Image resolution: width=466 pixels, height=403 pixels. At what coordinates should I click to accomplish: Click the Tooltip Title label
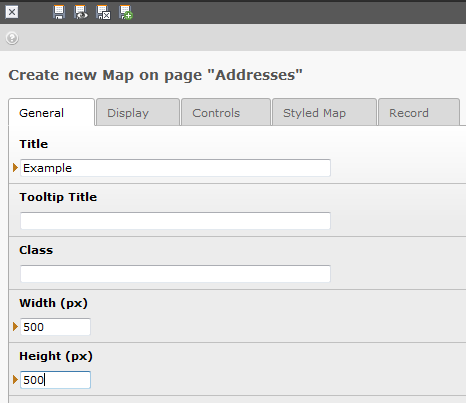pyautogui.click(x=58, y=197)
